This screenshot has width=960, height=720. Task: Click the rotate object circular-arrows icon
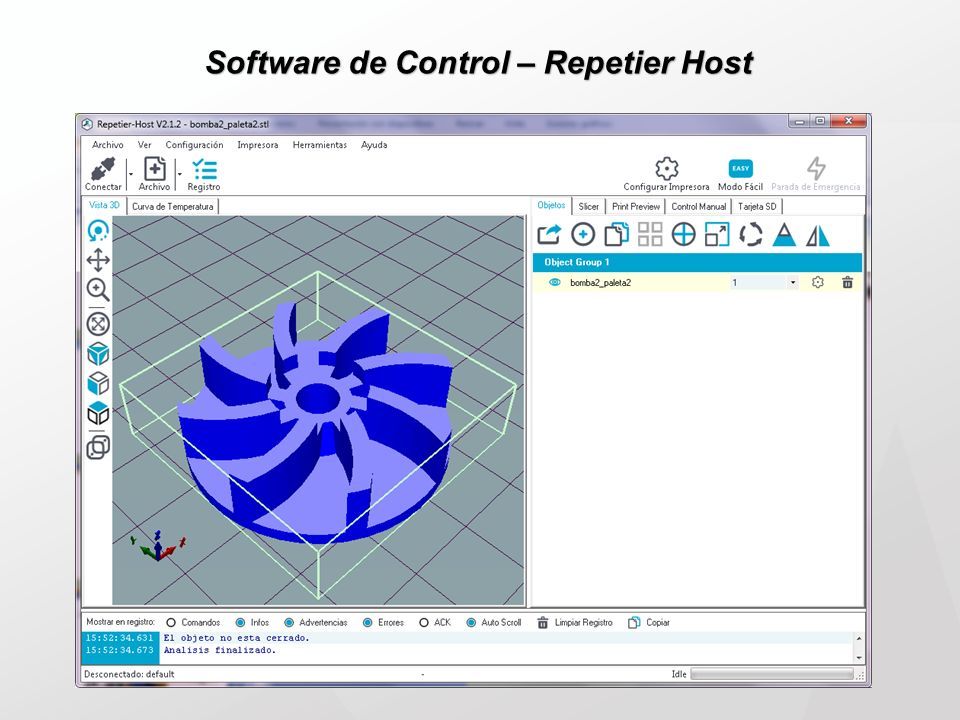point(751,234)
